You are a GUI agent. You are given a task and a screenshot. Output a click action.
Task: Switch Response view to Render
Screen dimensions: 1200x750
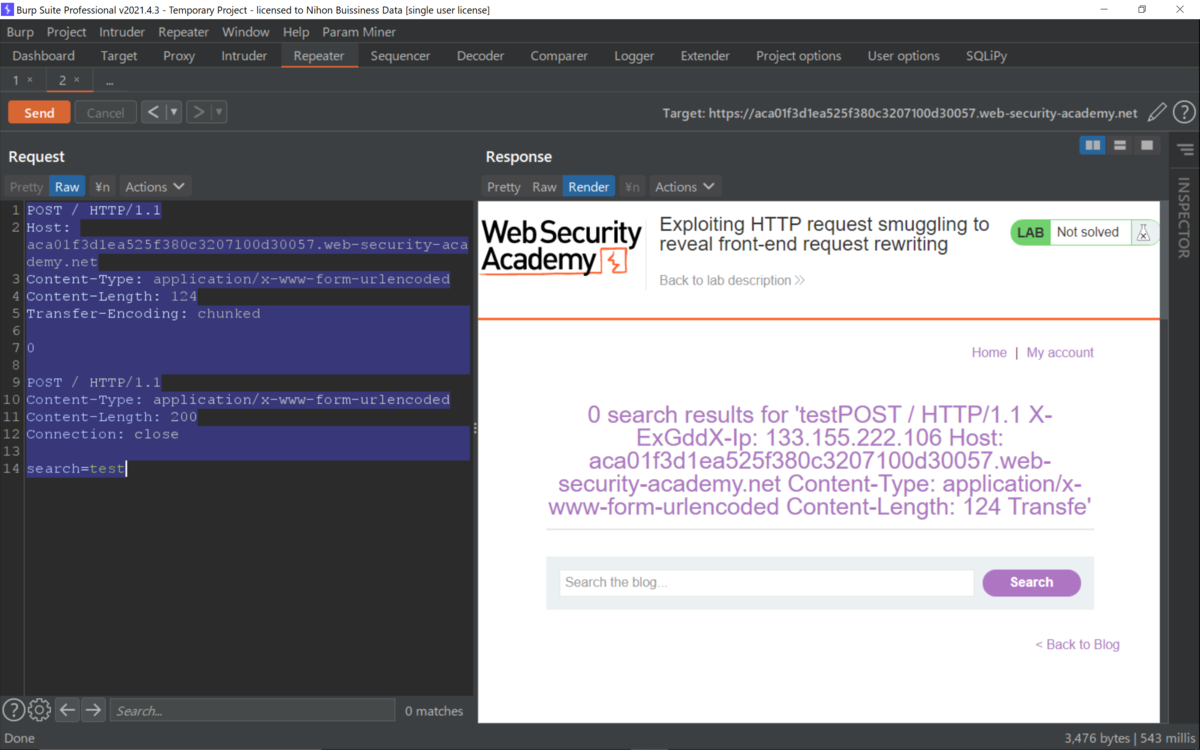coord(588,187)
